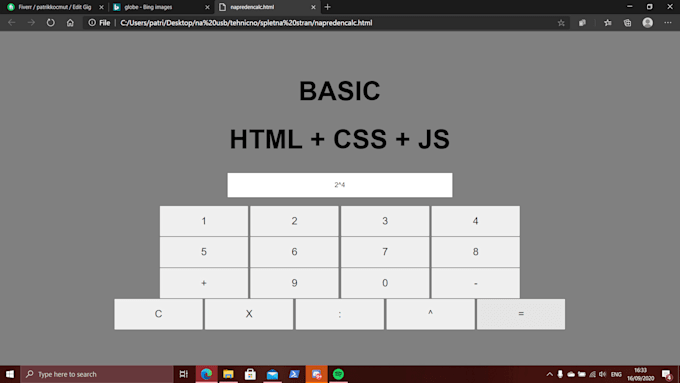Viewport: 680px width, 383px height.
Task: Click the colon divide key
Action: tap(340, 314)
